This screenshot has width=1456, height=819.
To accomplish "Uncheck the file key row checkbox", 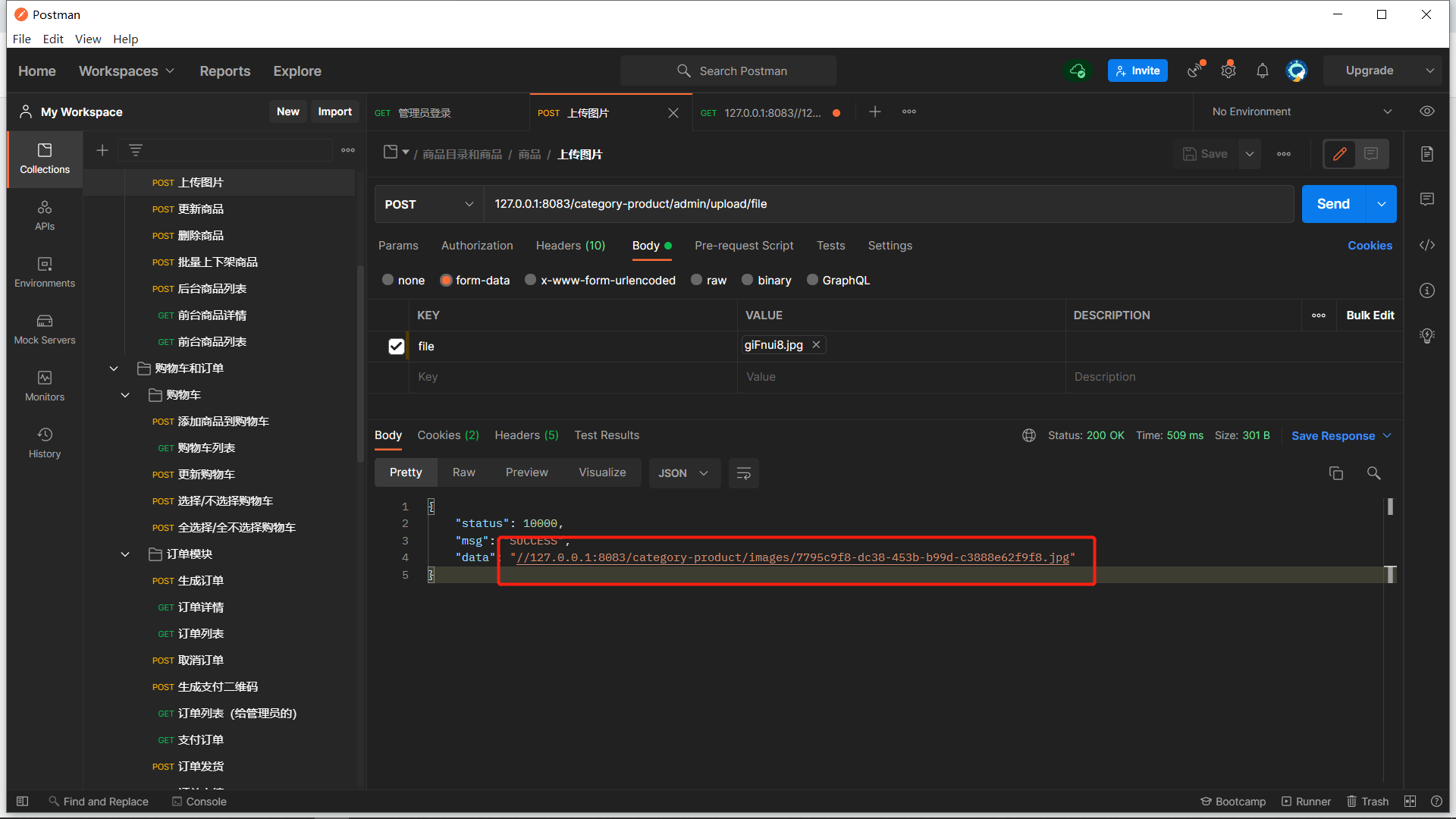I will (396, 347).
